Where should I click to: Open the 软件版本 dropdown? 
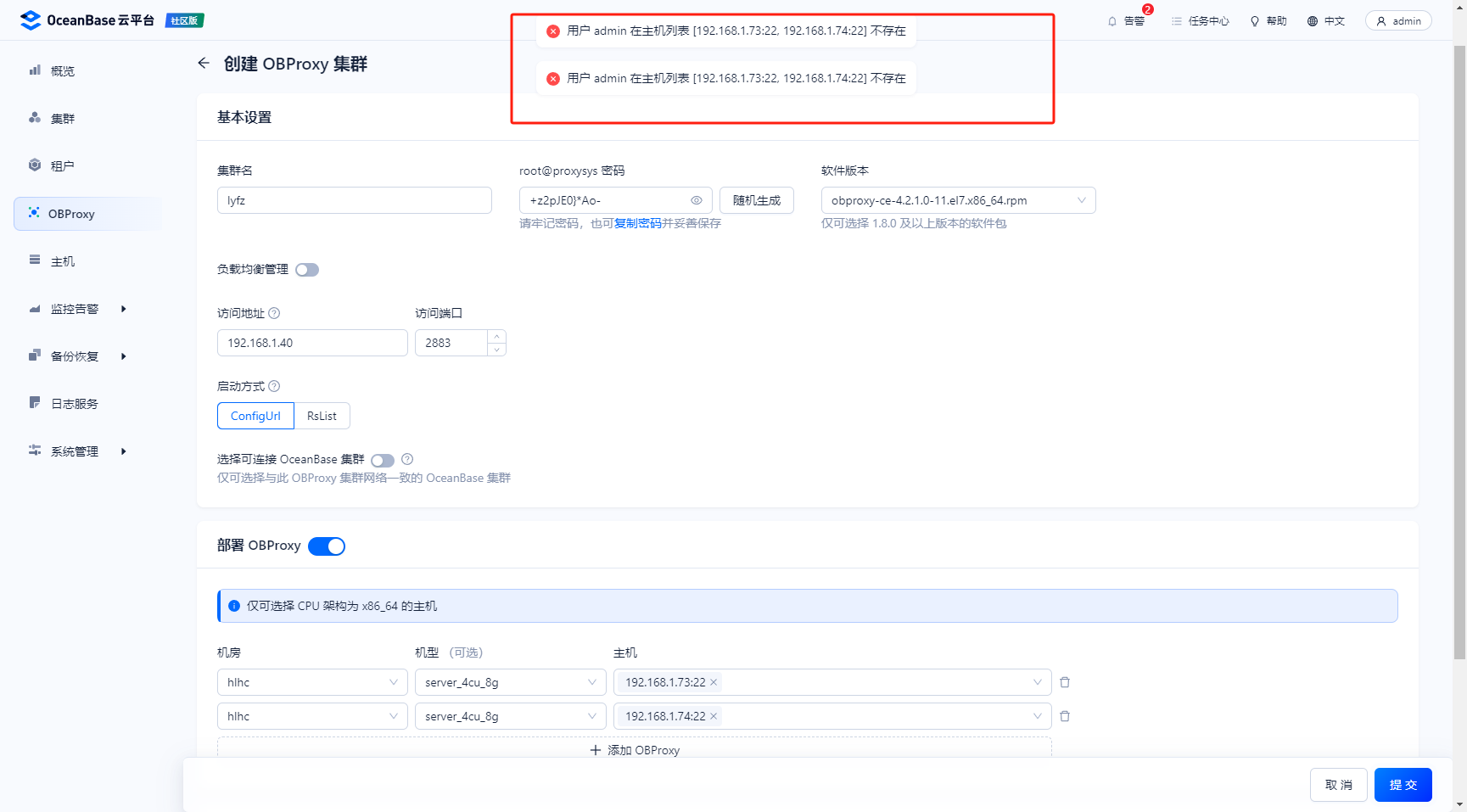959,200
